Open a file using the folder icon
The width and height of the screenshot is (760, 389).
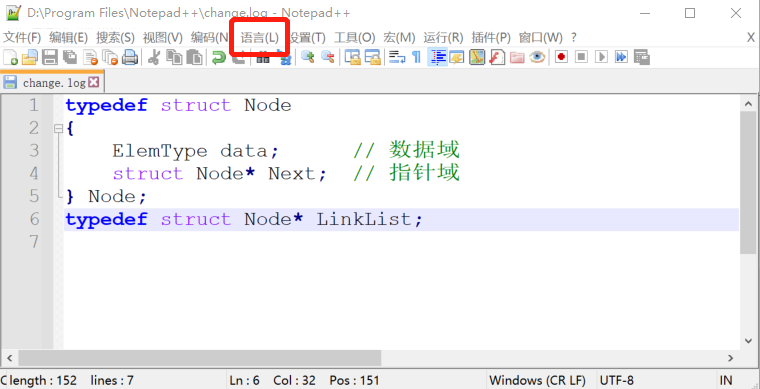(30, 57)
